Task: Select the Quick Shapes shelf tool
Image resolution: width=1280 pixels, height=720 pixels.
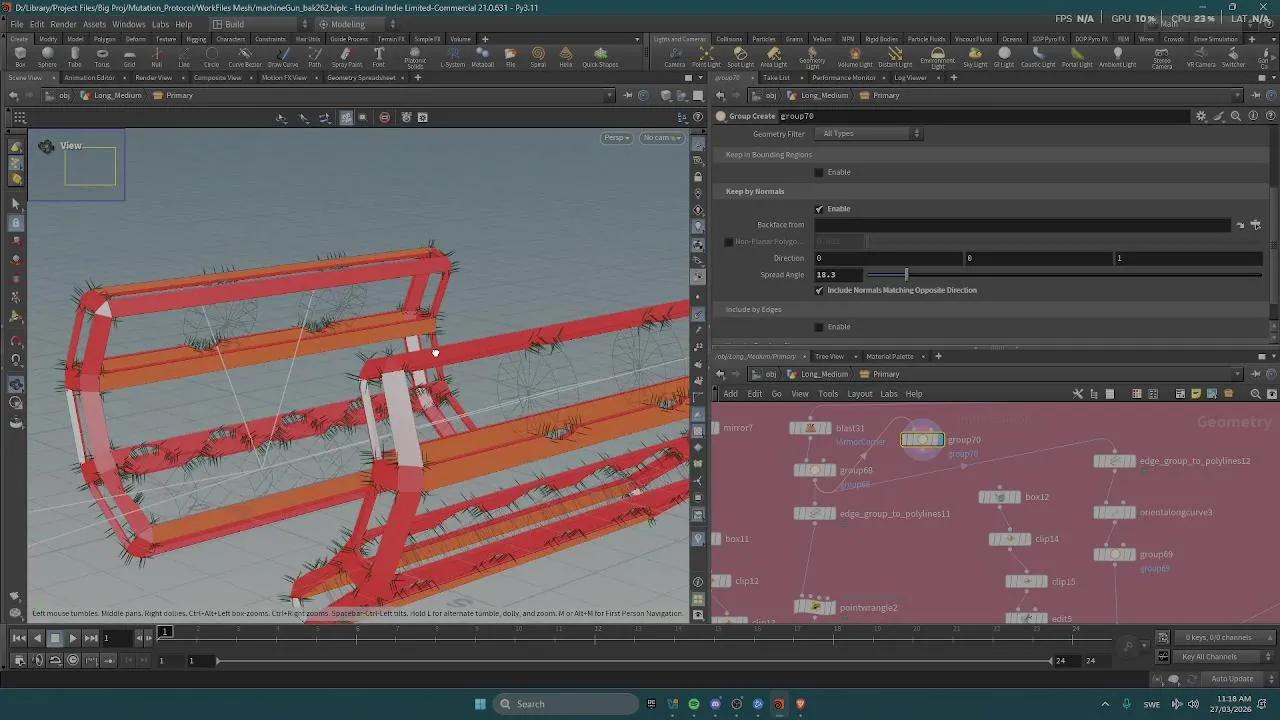Action: 600,57
